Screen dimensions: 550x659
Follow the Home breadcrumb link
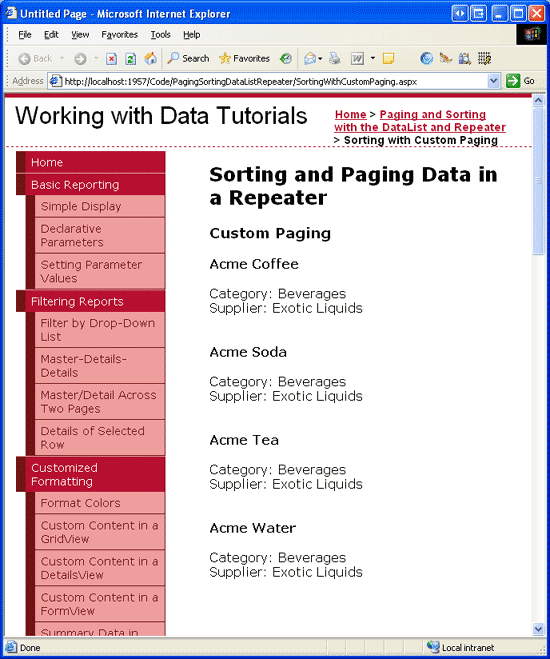350,114
